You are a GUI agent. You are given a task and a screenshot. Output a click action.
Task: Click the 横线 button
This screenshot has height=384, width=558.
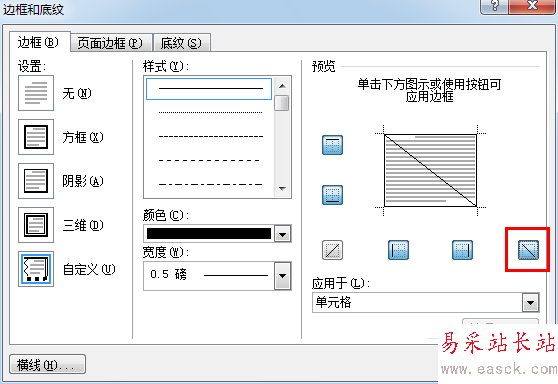(47, 364)
